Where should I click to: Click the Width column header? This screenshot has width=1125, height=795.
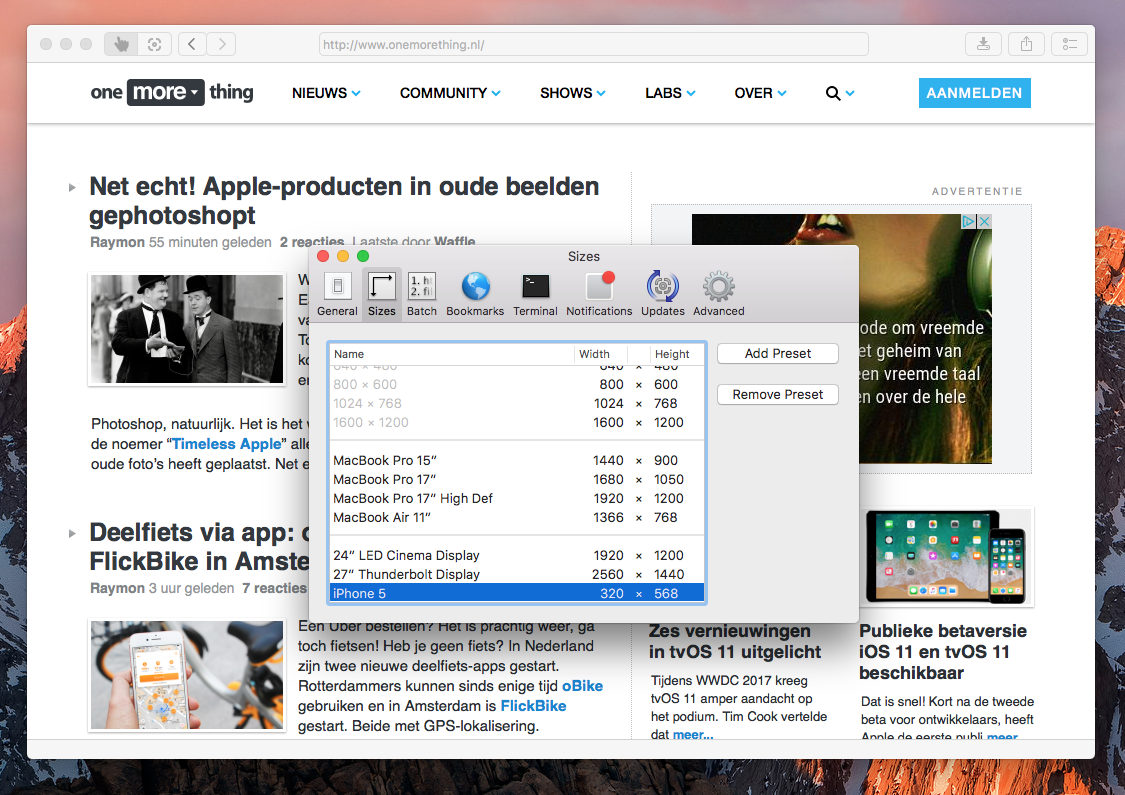(x=601, y=354)
